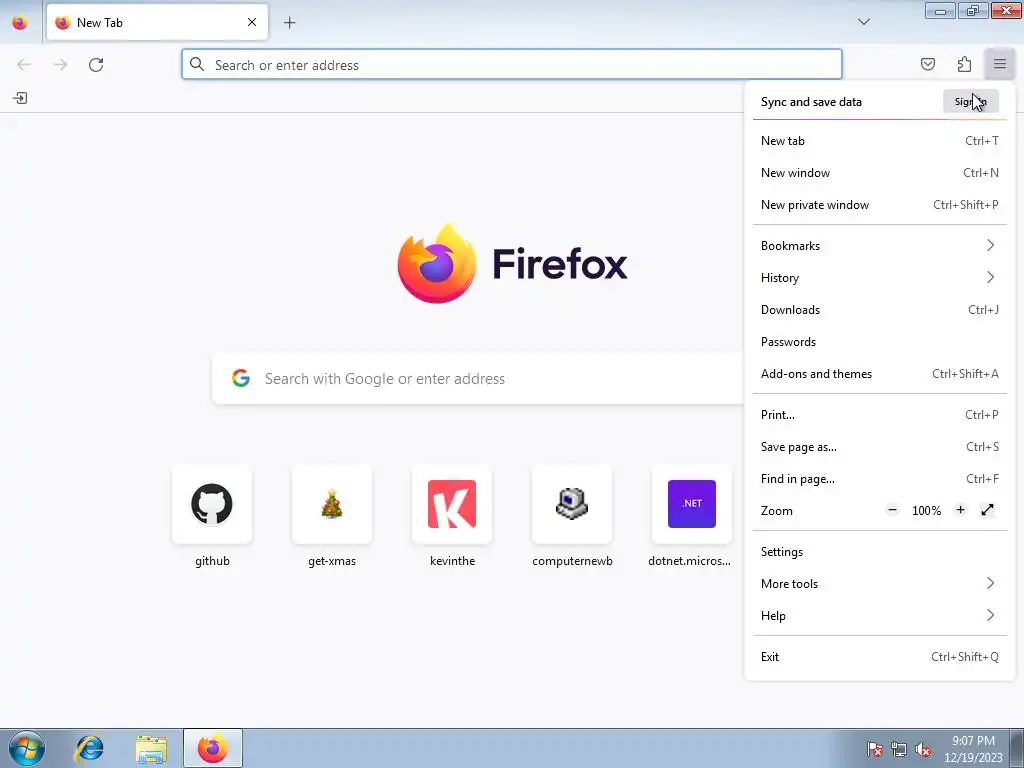
Task: Open Windows Explorer from taskbar
Action: (151, 748)
